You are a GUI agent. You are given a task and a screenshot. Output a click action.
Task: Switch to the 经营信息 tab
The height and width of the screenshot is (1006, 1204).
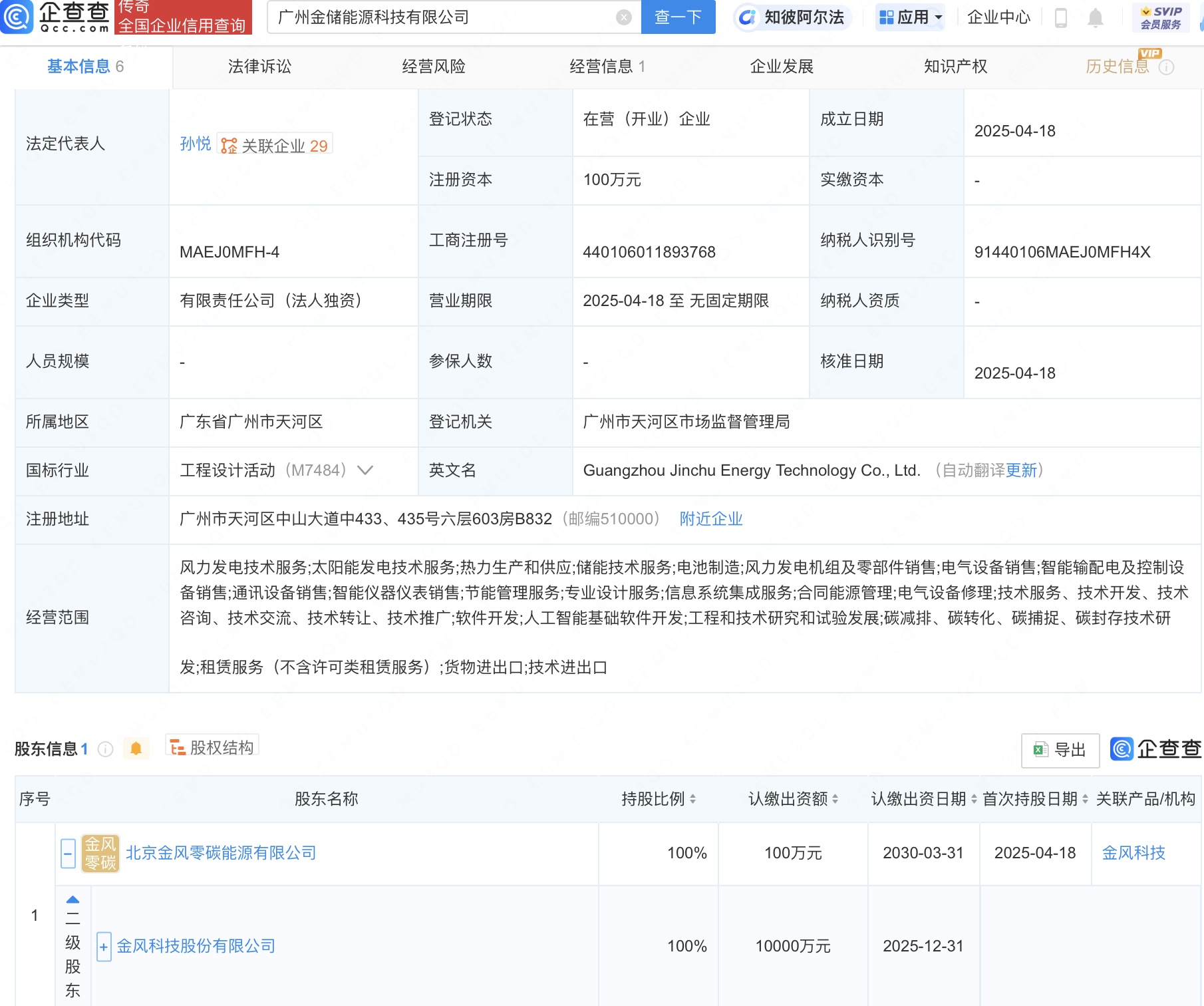coord(608,67)
